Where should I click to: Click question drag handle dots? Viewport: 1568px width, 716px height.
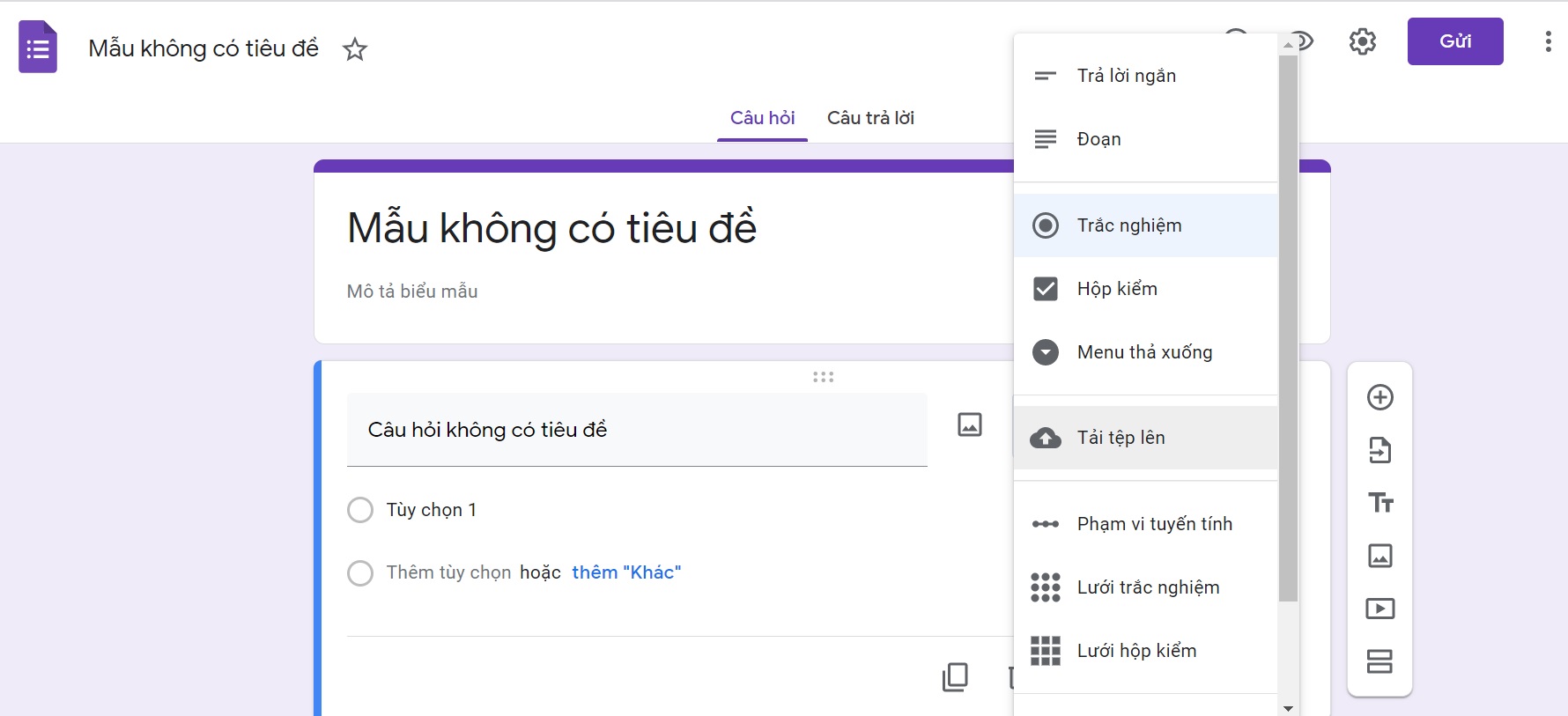pyautogui.click(x=824, y=377)
